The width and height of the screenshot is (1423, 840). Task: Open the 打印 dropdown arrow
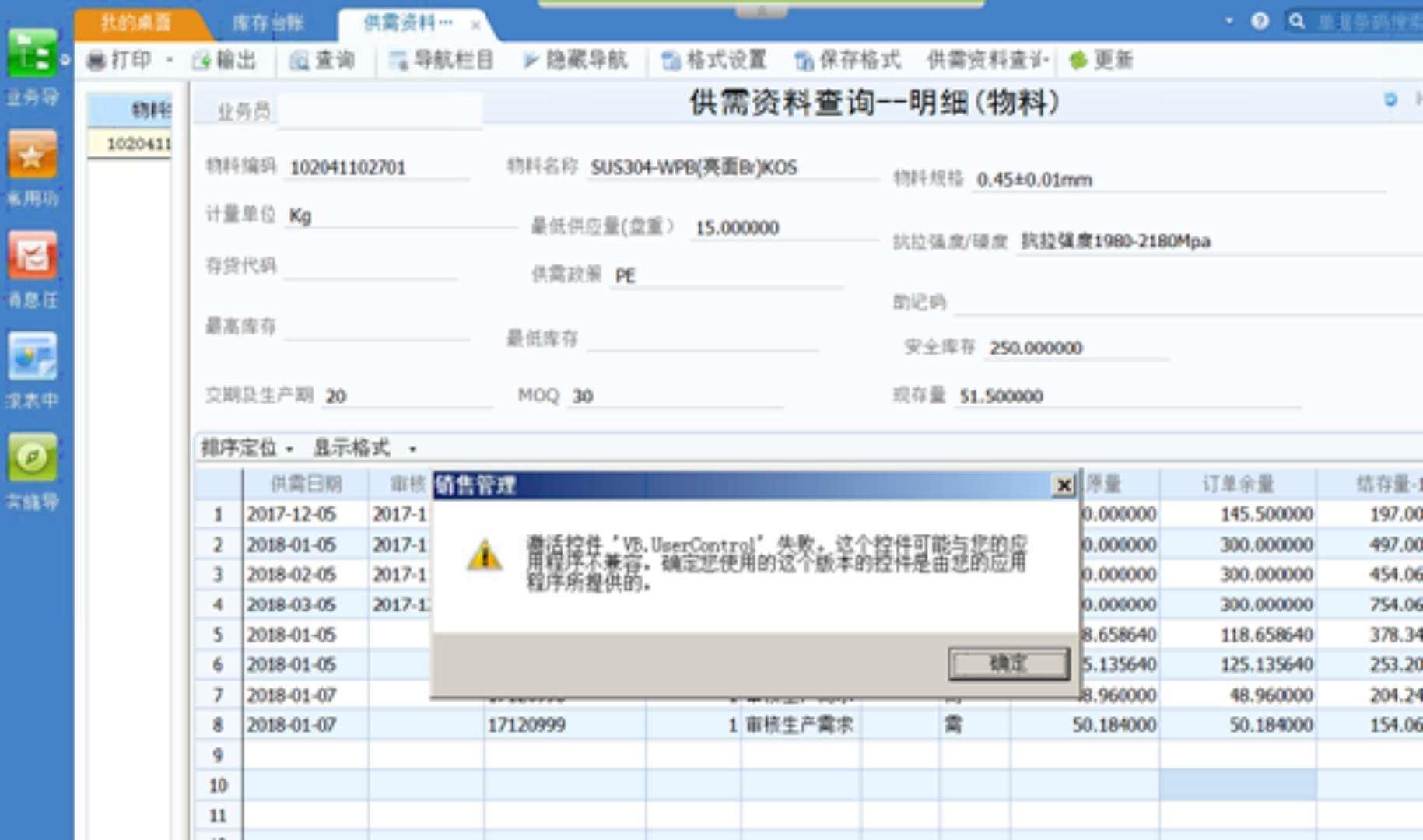pyautogui.click(x=170, y=61)
